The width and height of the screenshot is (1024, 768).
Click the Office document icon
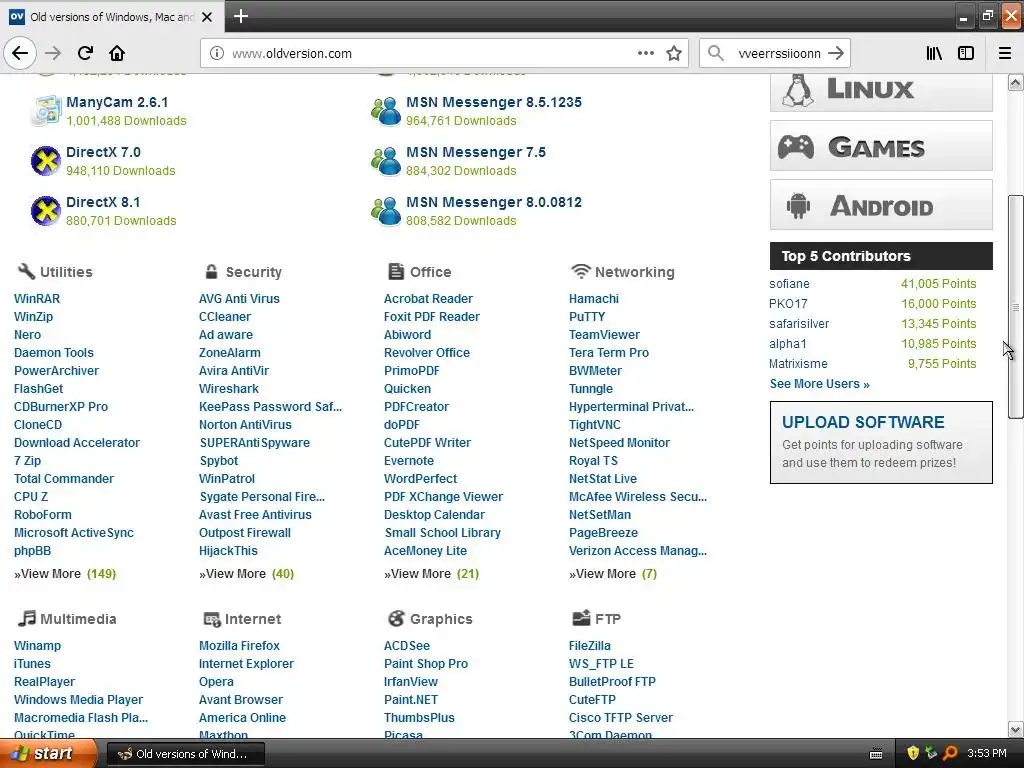coord(396,271)
